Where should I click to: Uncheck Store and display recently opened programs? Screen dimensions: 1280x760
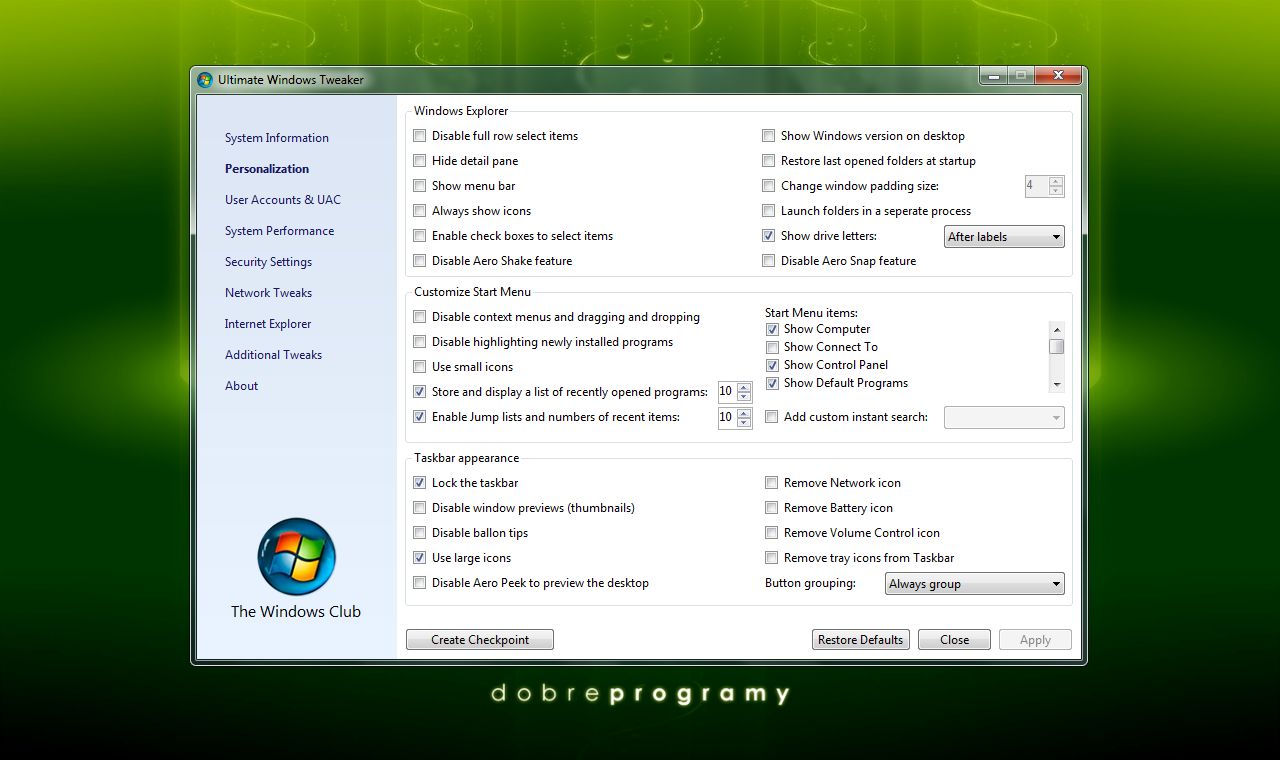point(420,392)
